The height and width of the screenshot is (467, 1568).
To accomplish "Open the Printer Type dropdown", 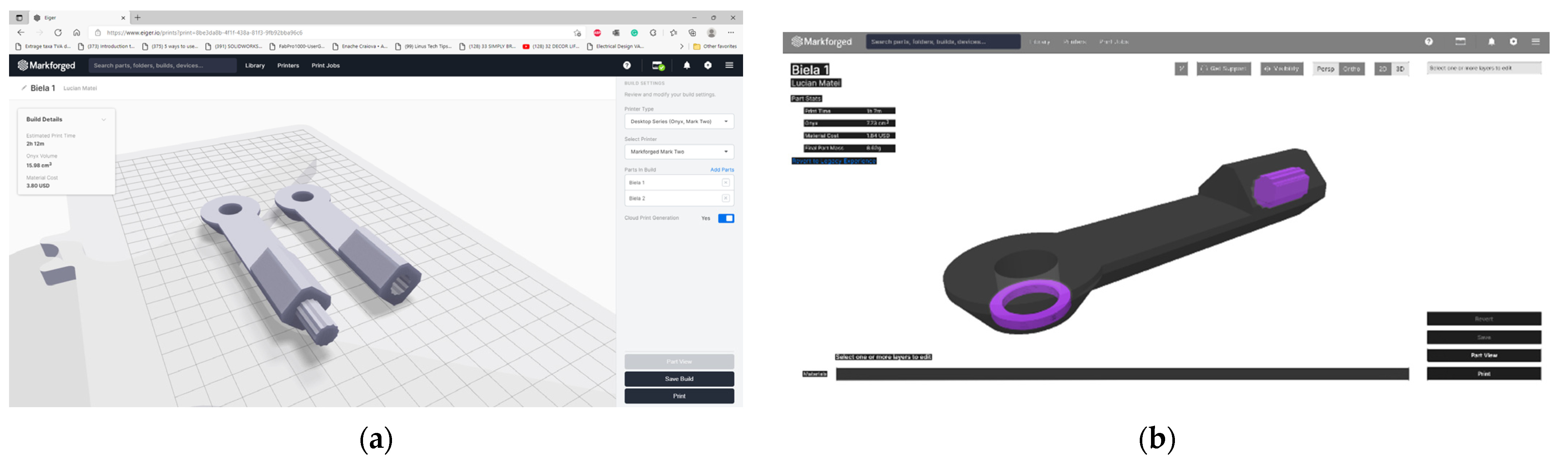I will (x=679, y=122).
